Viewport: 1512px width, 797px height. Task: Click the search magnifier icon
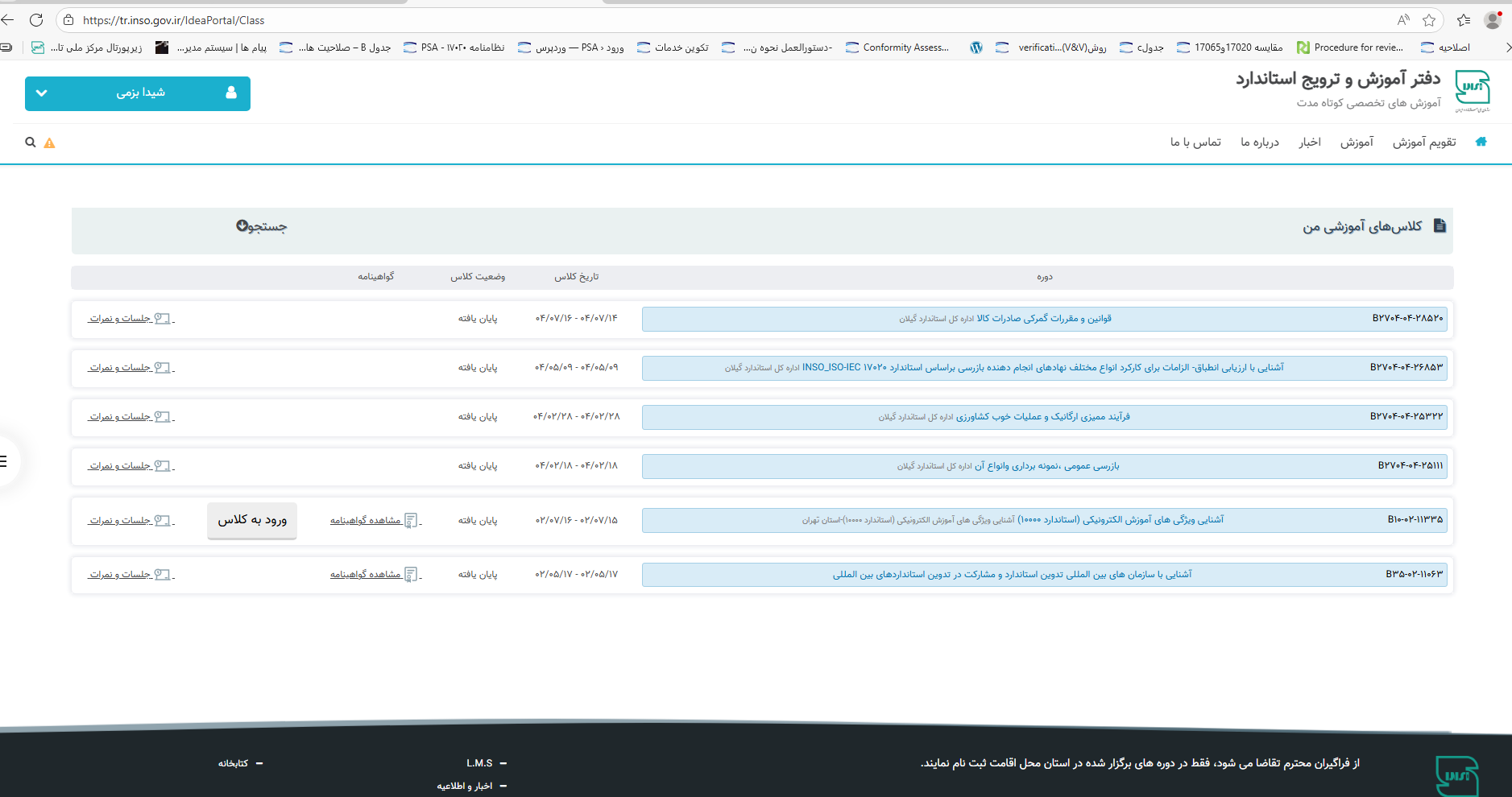point(31,142)
